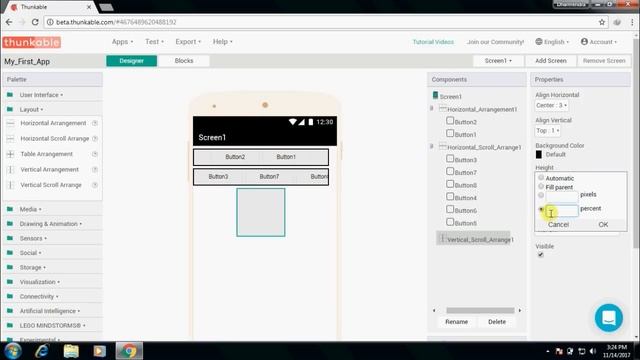Open the English language dropdown
This screenshot has height=360, width=640.
552,42
